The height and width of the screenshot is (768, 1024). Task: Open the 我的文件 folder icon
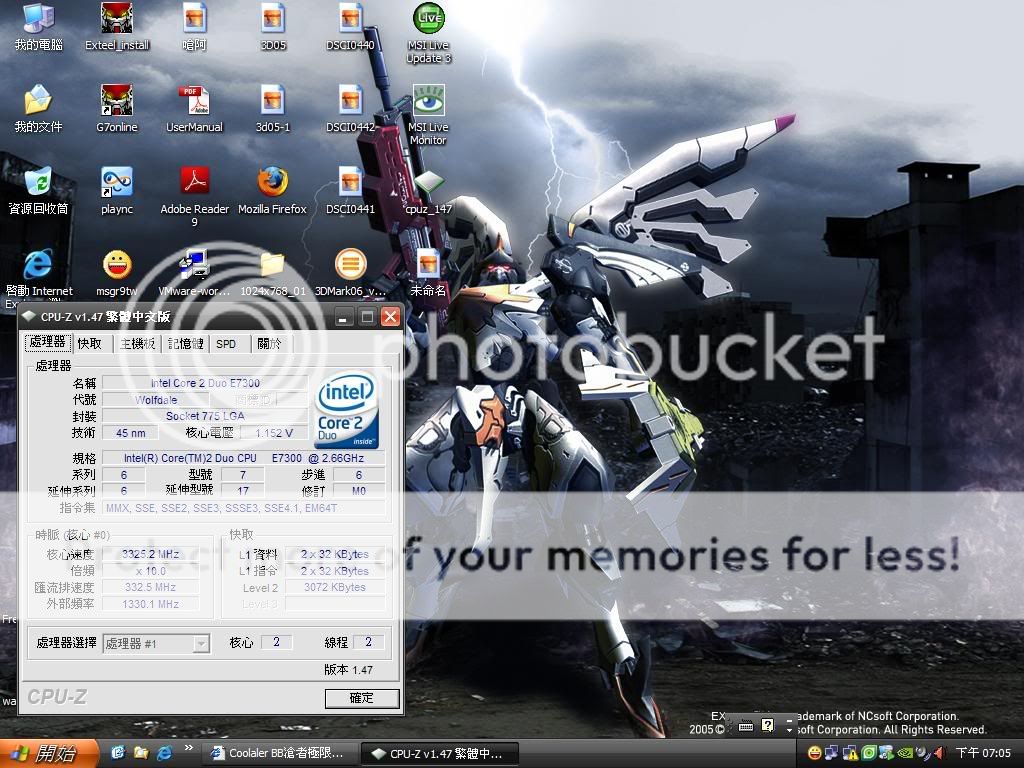click(39, 108)
